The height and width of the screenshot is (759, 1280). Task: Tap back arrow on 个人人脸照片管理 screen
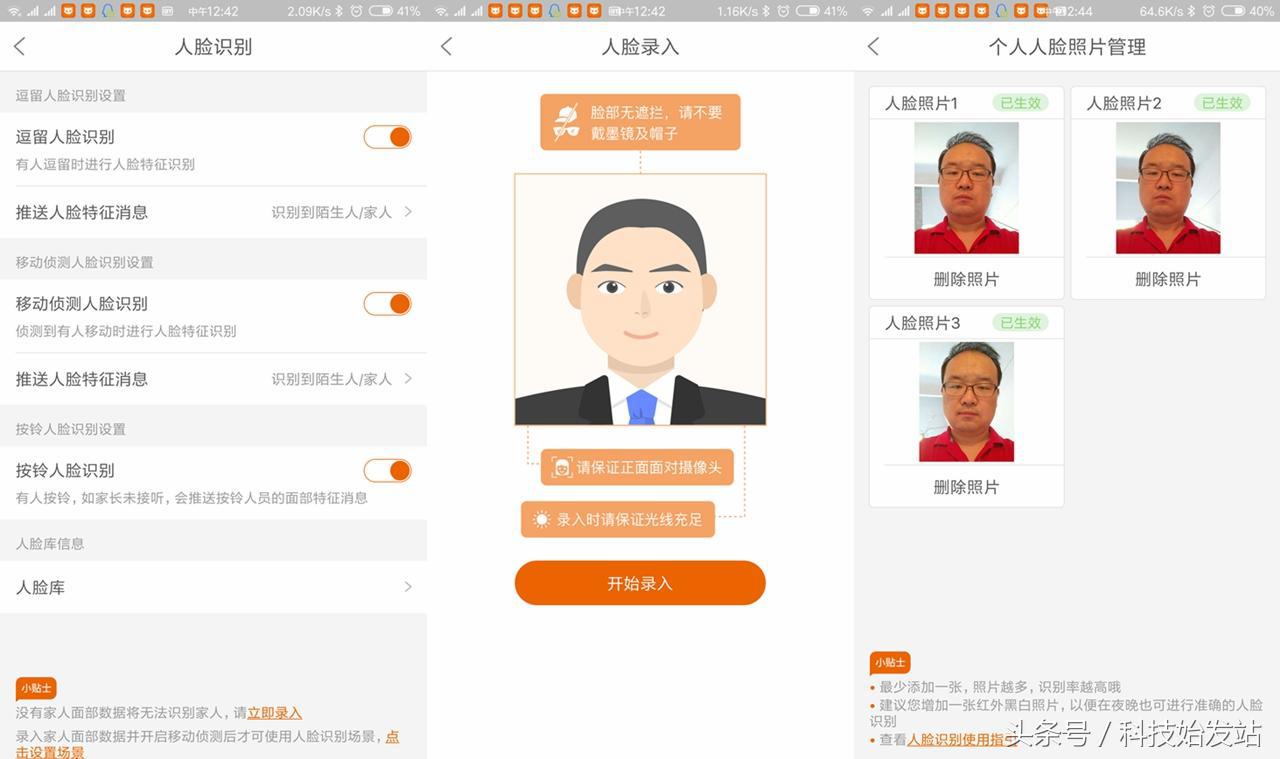pos(873,46)
